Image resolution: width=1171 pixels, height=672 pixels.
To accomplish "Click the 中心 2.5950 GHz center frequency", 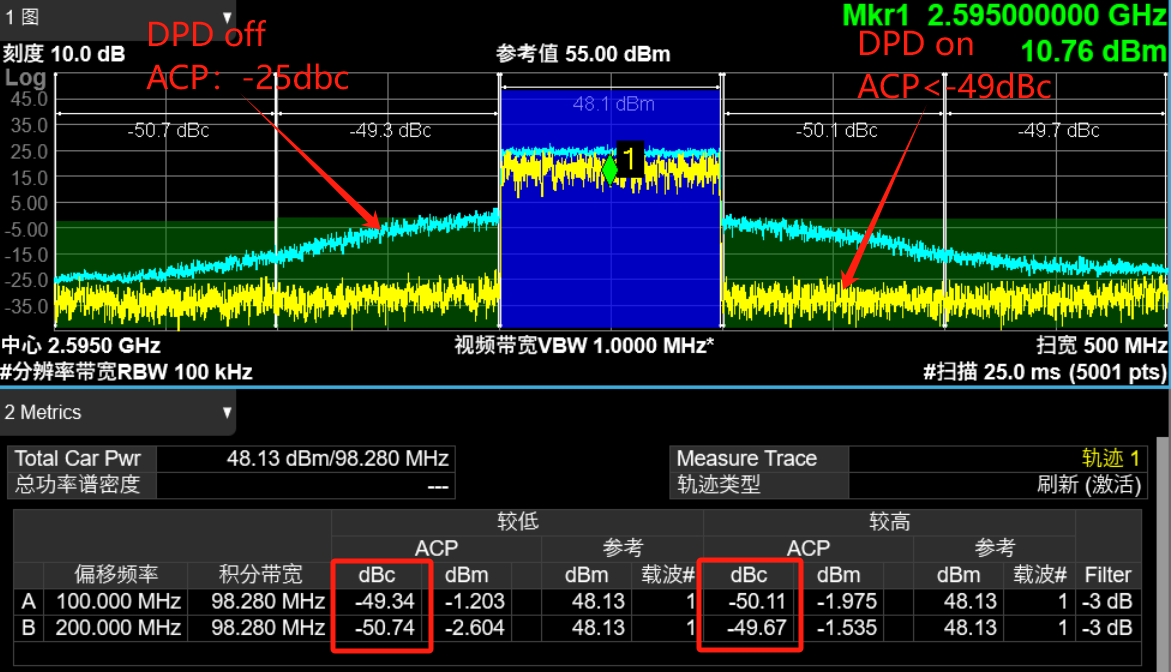I will tap(81, 346).
